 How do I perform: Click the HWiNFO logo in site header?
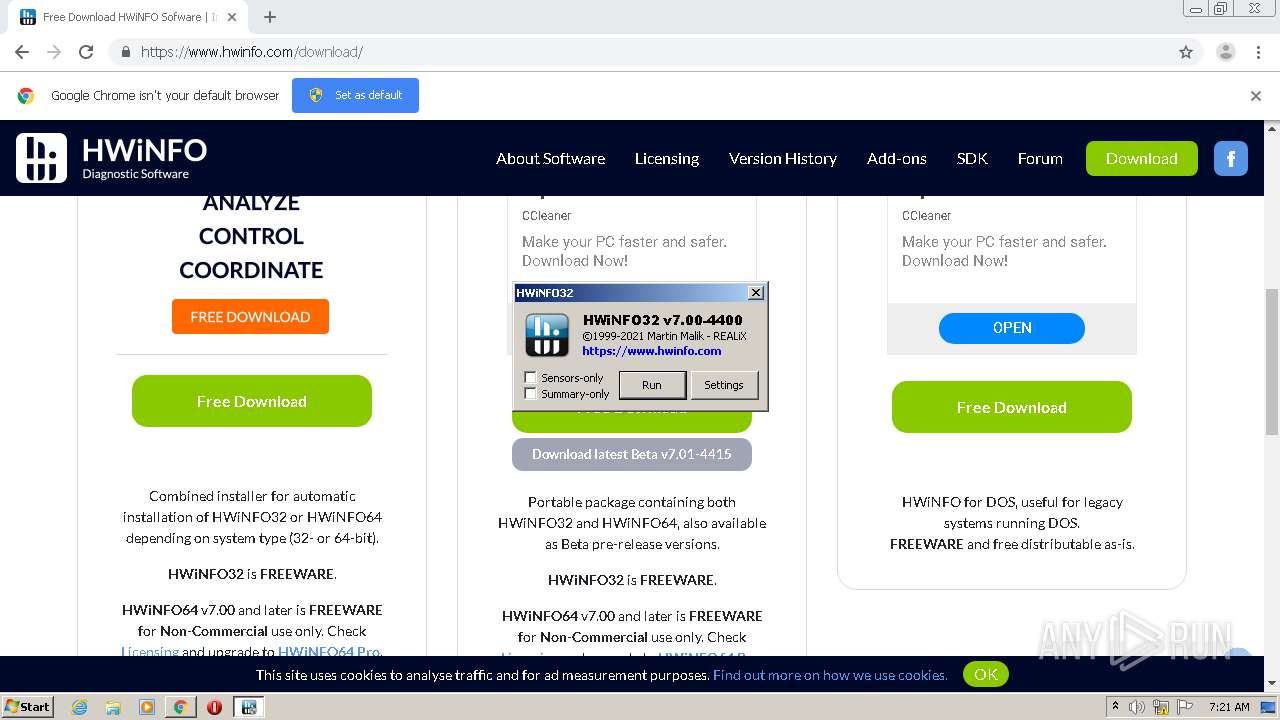112,158
